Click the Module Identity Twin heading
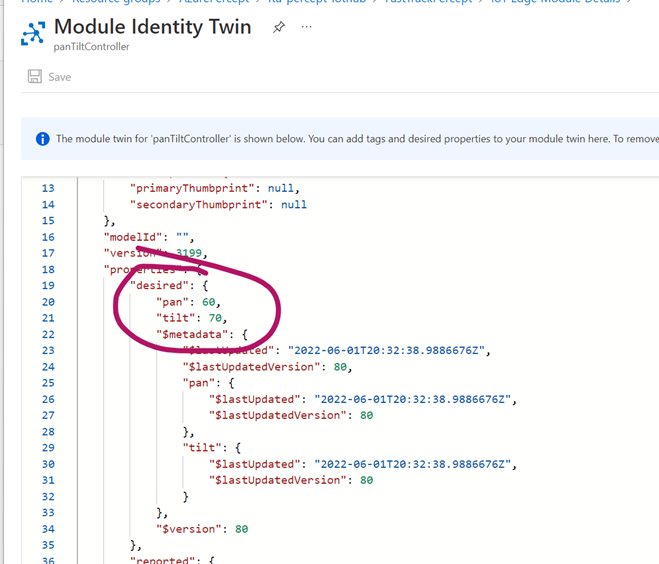 pos(153,27)
